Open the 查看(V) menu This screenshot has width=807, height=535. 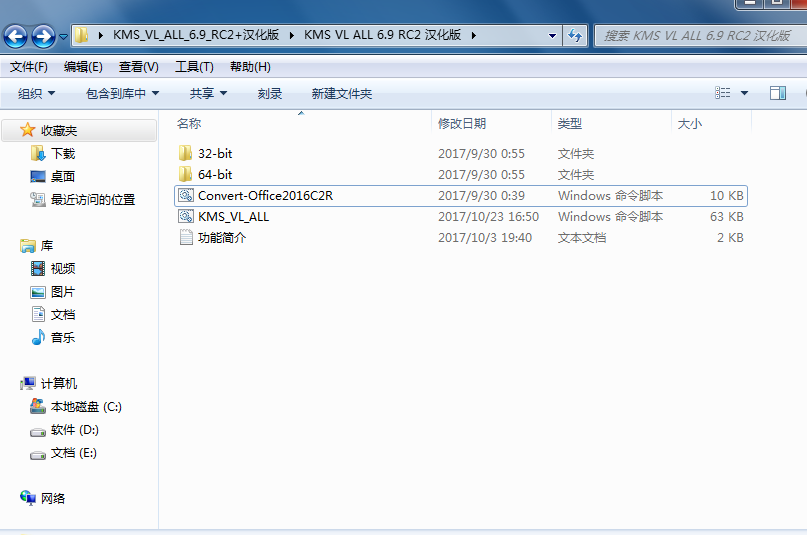[x=138, y=67]
